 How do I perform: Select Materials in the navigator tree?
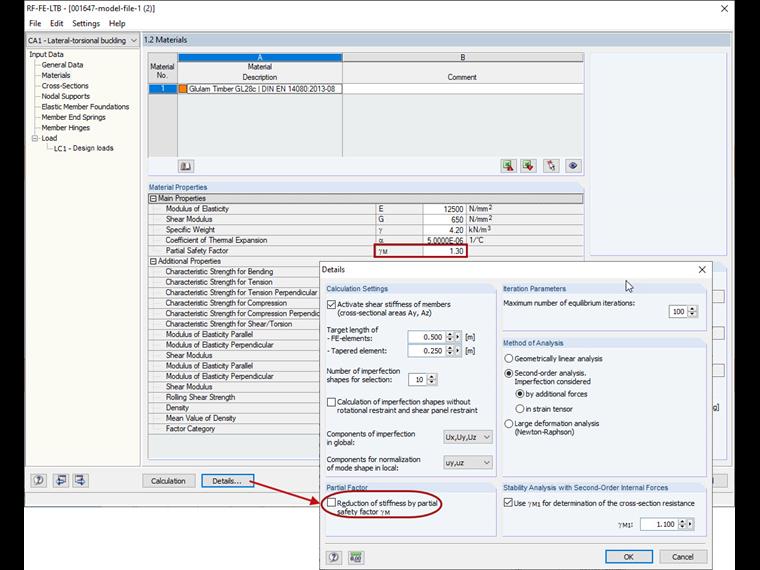tap(56, 76)
